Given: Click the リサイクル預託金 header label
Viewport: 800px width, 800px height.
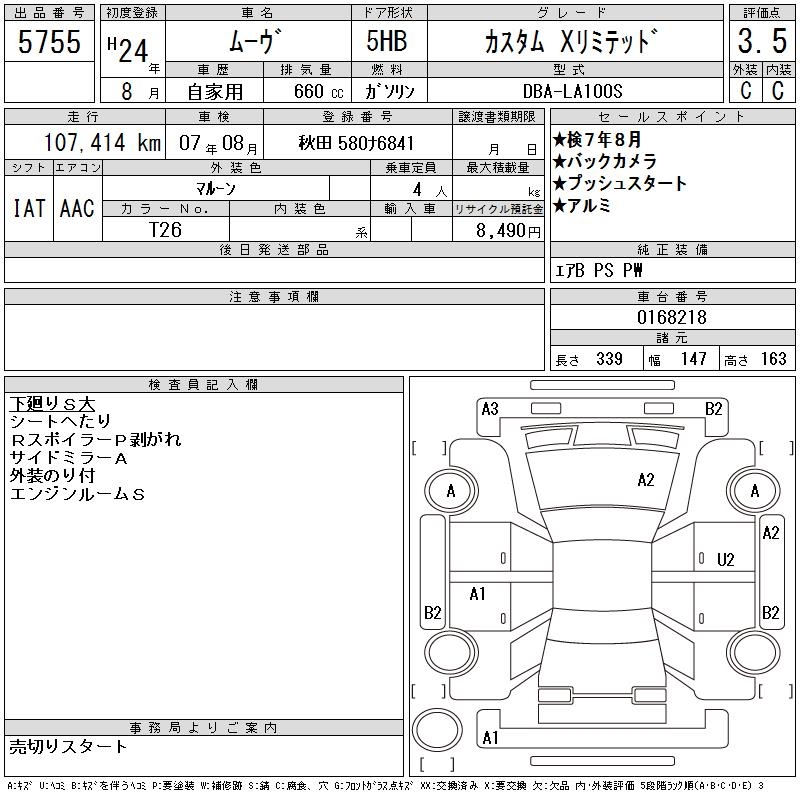Looking at the screenshot, I should 498,209.
